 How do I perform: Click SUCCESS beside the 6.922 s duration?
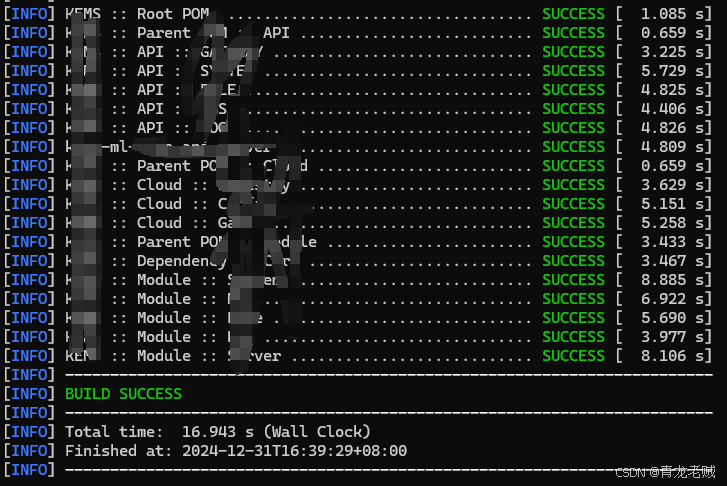pos(573,299)
